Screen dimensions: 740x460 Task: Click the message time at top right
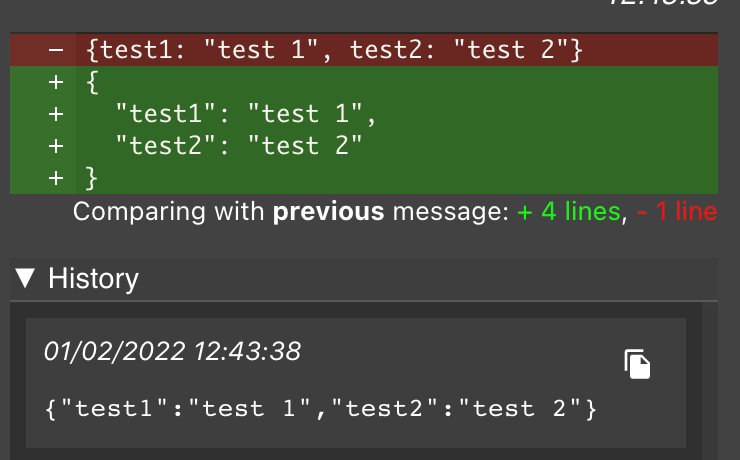[x=662, y=3]
